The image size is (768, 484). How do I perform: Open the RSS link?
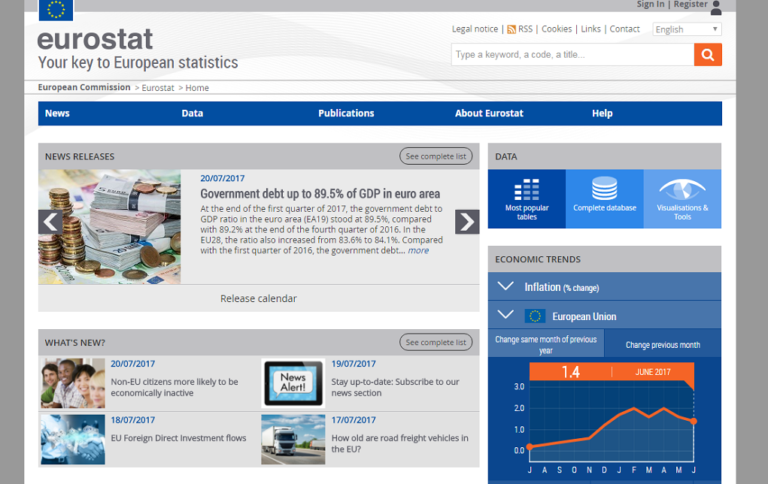pos(525,29)
